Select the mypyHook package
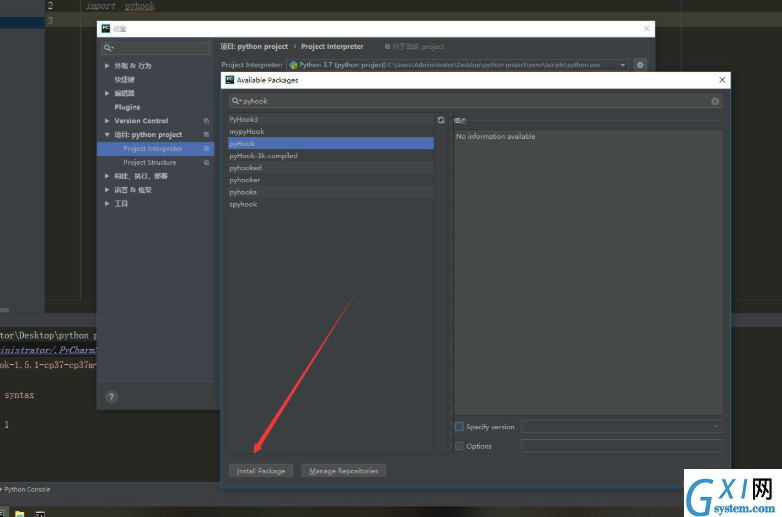The width and height of the screenshot is (782, 517). click(x=331, y=131)
